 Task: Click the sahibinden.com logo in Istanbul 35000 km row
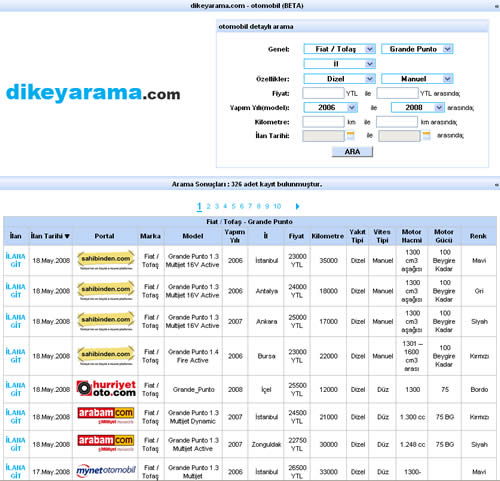point(106,260)
